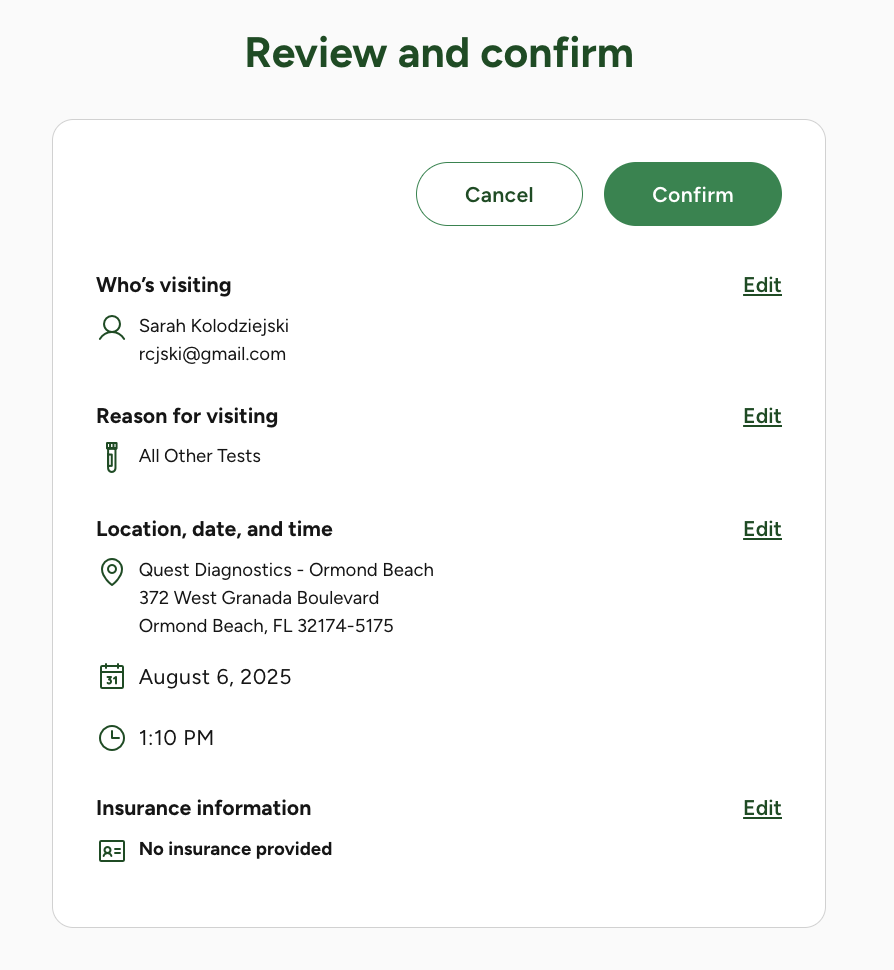This screenshot has height=970, width=894.
Task: Edit the Location, date, and time section
Action: tap(761, 529)
